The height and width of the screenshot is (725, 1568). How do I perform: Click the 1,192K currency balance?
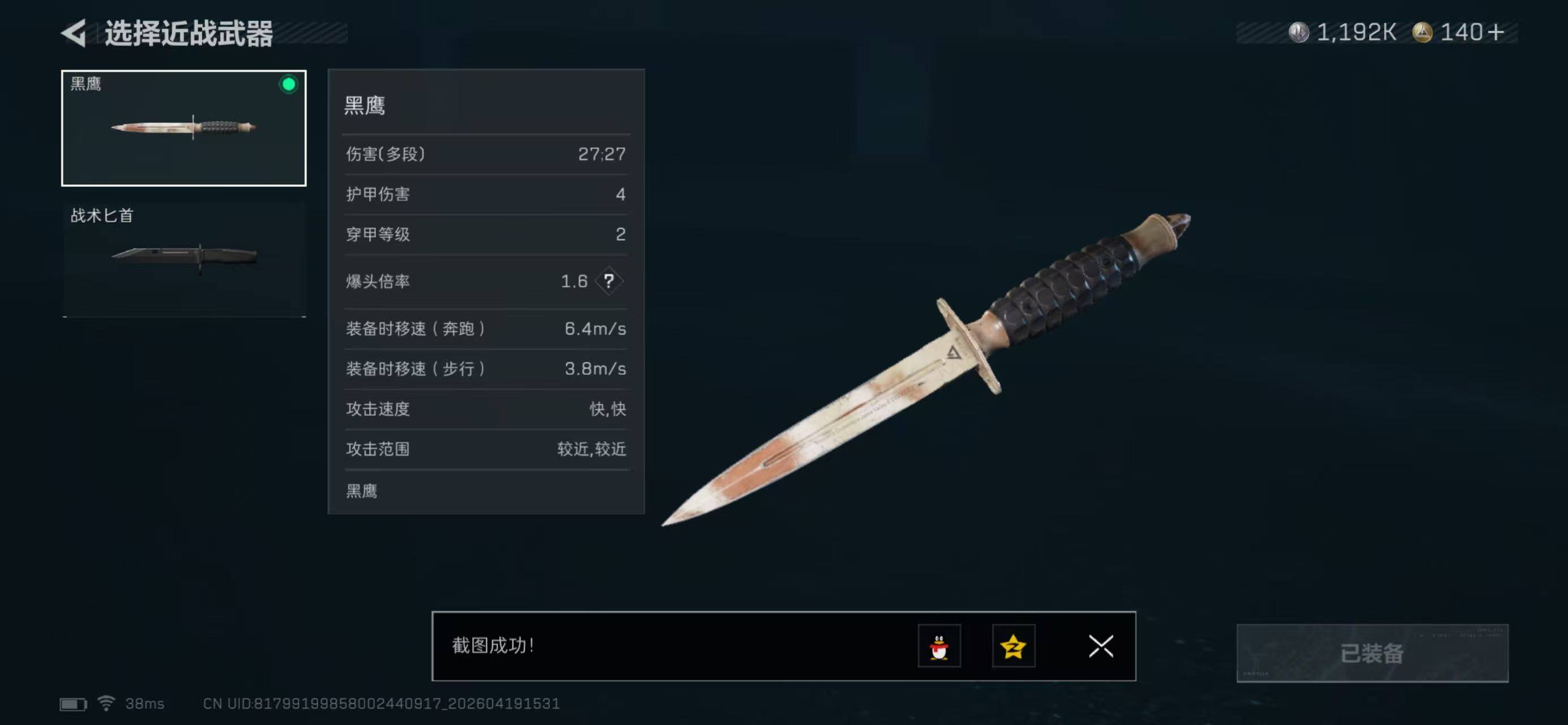tap(1356, 32)
